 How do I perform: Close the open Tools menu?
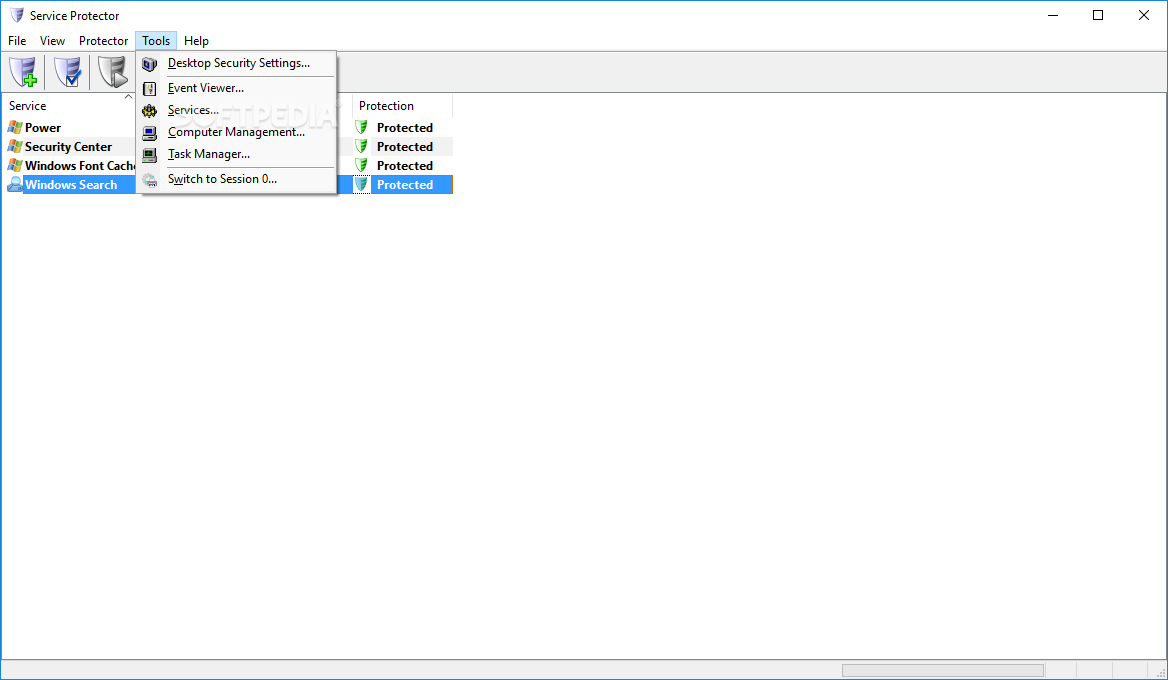[156, 41]
